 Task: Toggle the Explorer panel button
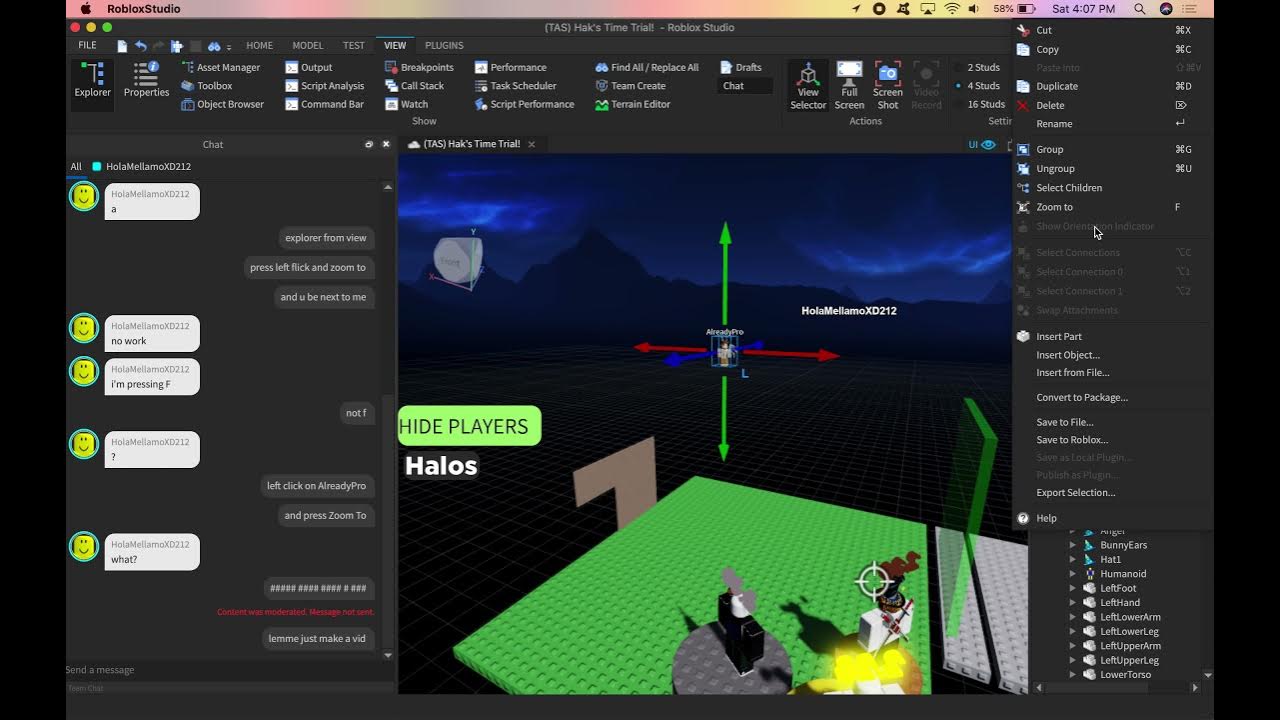click(92, 80)
